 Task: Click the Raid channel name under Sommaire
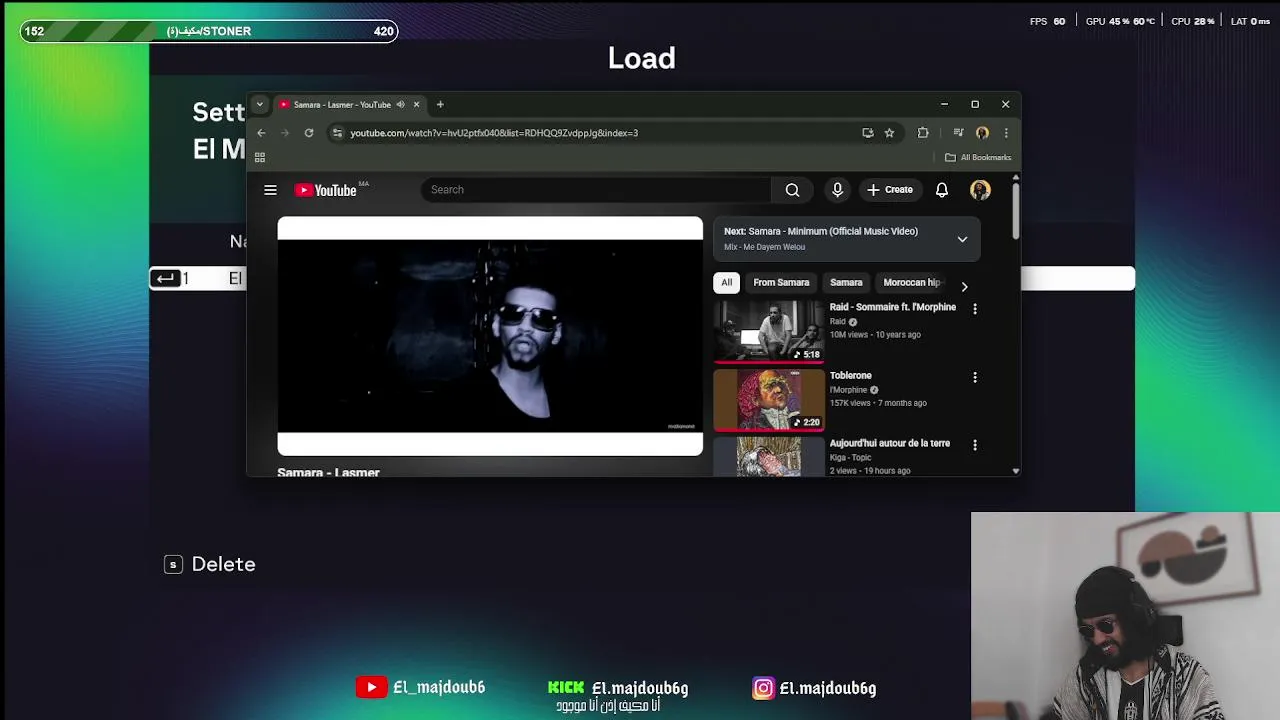coord(838,322)
